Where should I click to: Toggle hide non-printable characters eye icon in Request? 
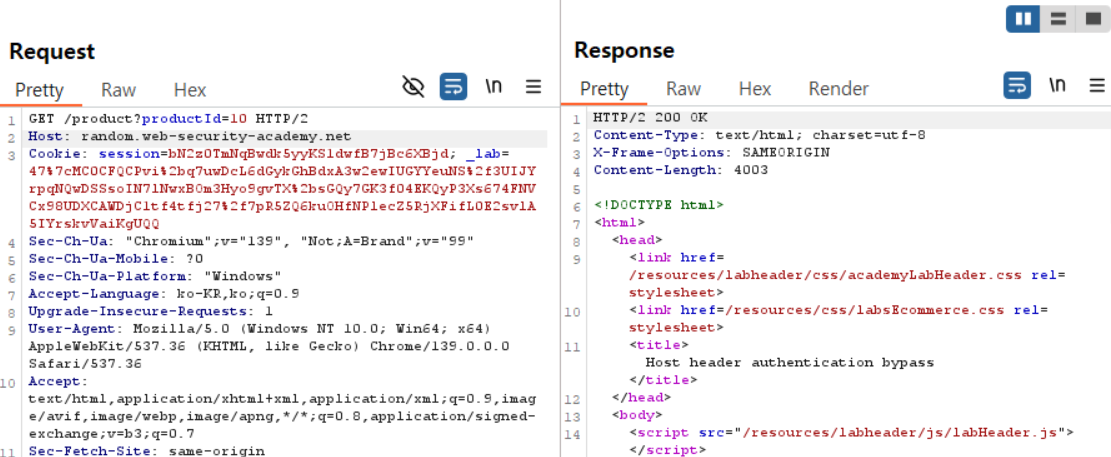[413, 87]
